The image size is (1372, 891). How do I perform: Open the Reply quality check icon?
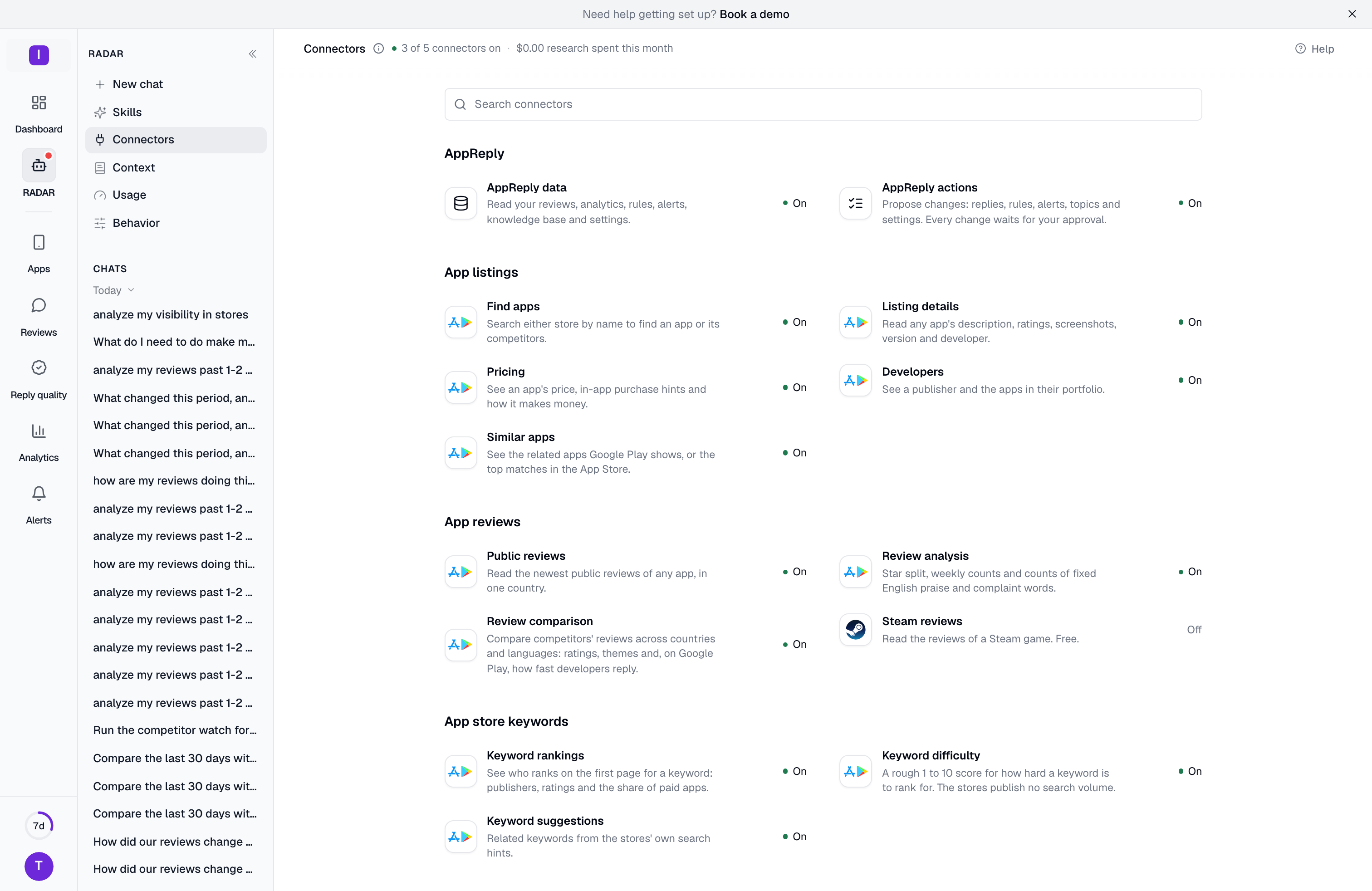click(39, 367)
